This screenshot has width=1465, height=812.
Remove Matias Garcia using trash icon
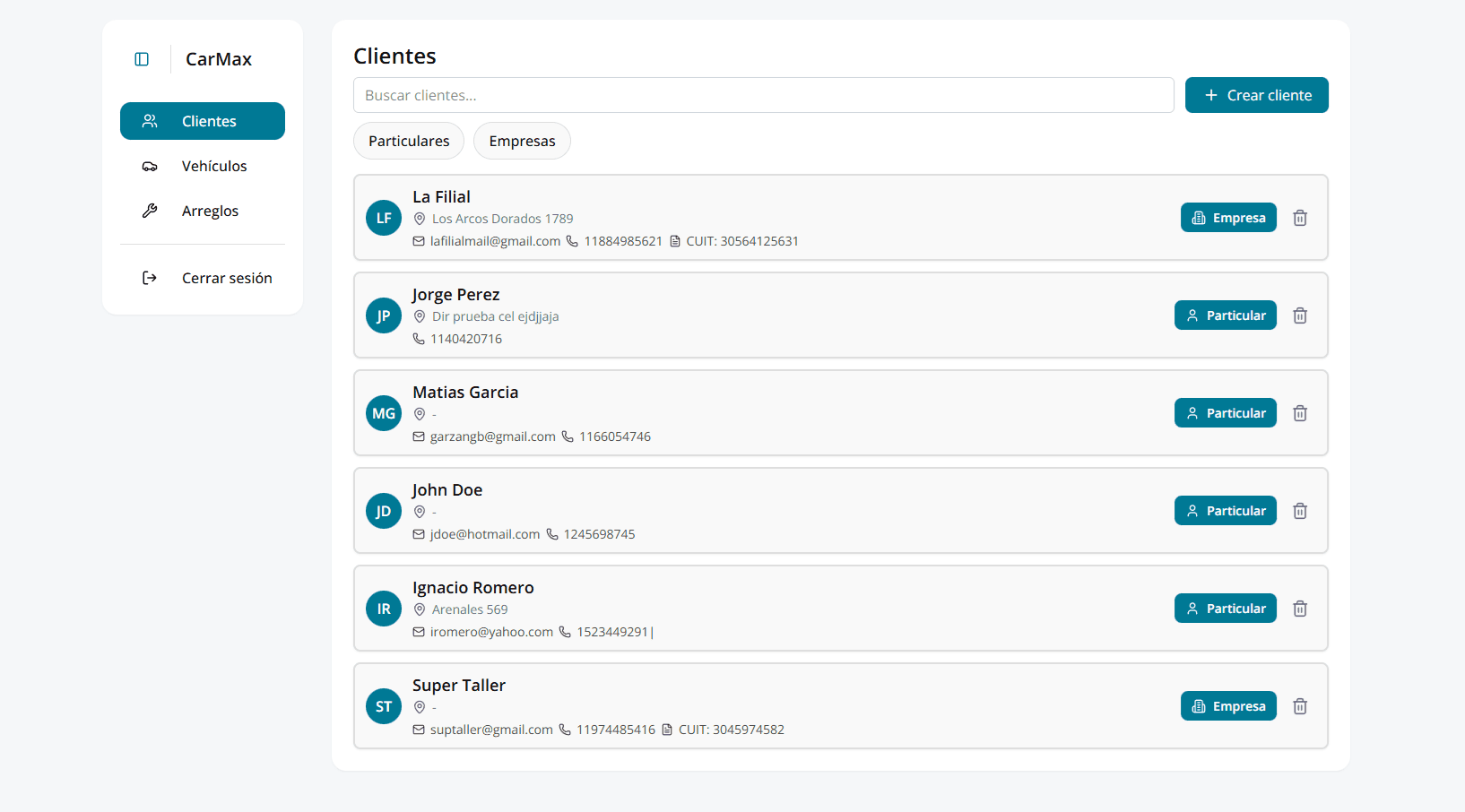pos(1300,413)
